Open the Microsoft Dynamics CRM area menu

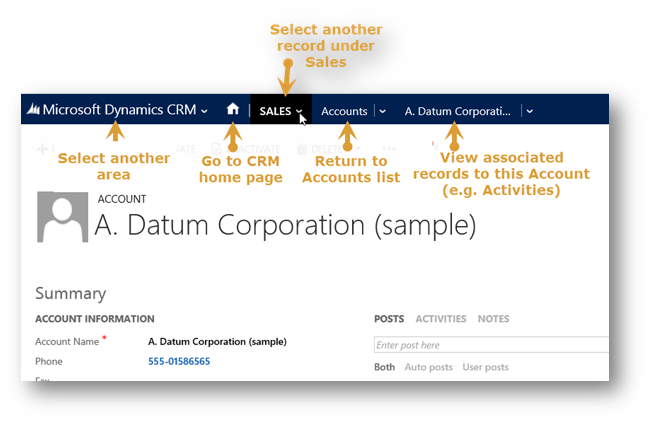tap(125, 110)
